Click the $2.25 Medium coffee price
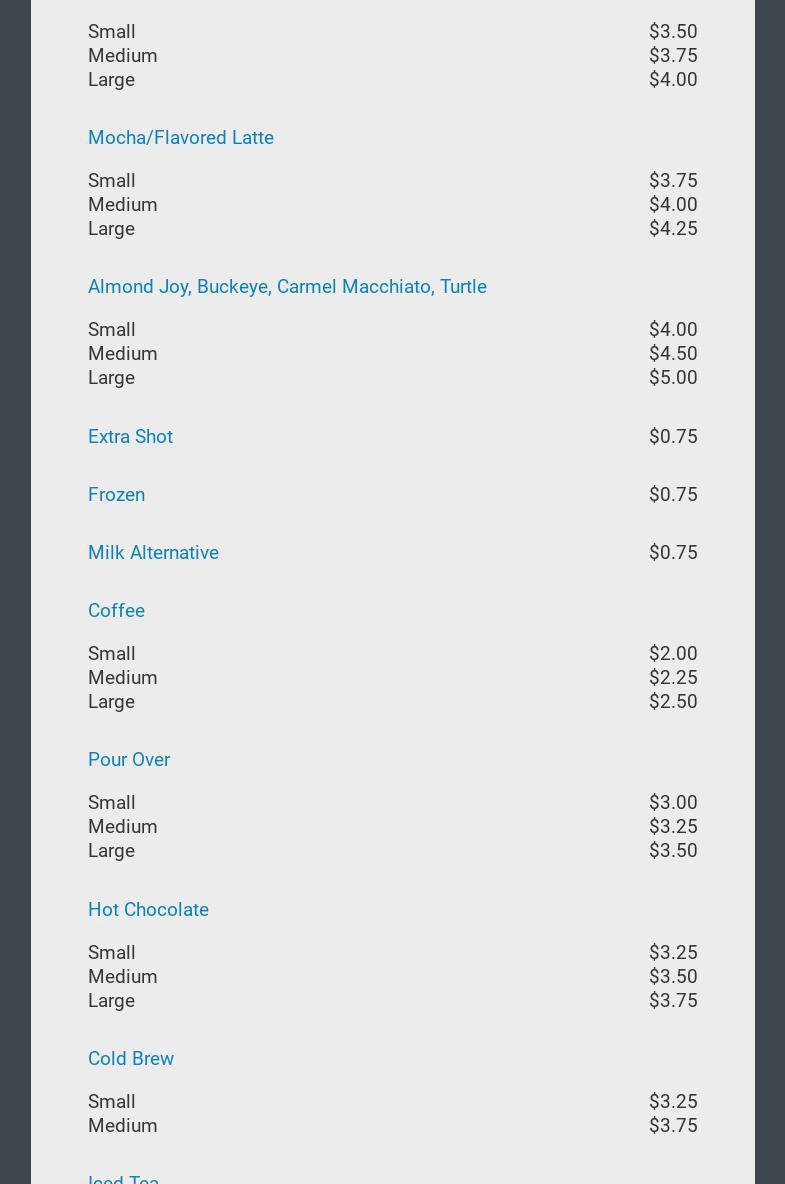The height and width of the screenshot is (1184, 785). (x=672, y=678)
